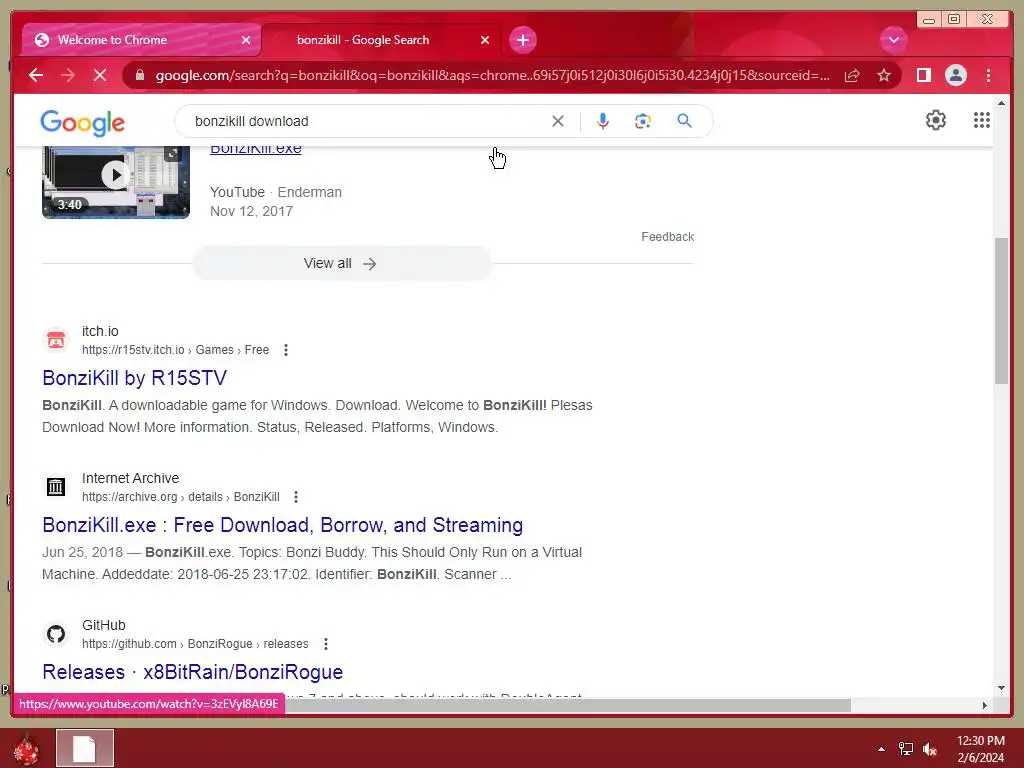Click the horizontal scrollbar thumb
Screen dimensions: 1024x768
568,705
